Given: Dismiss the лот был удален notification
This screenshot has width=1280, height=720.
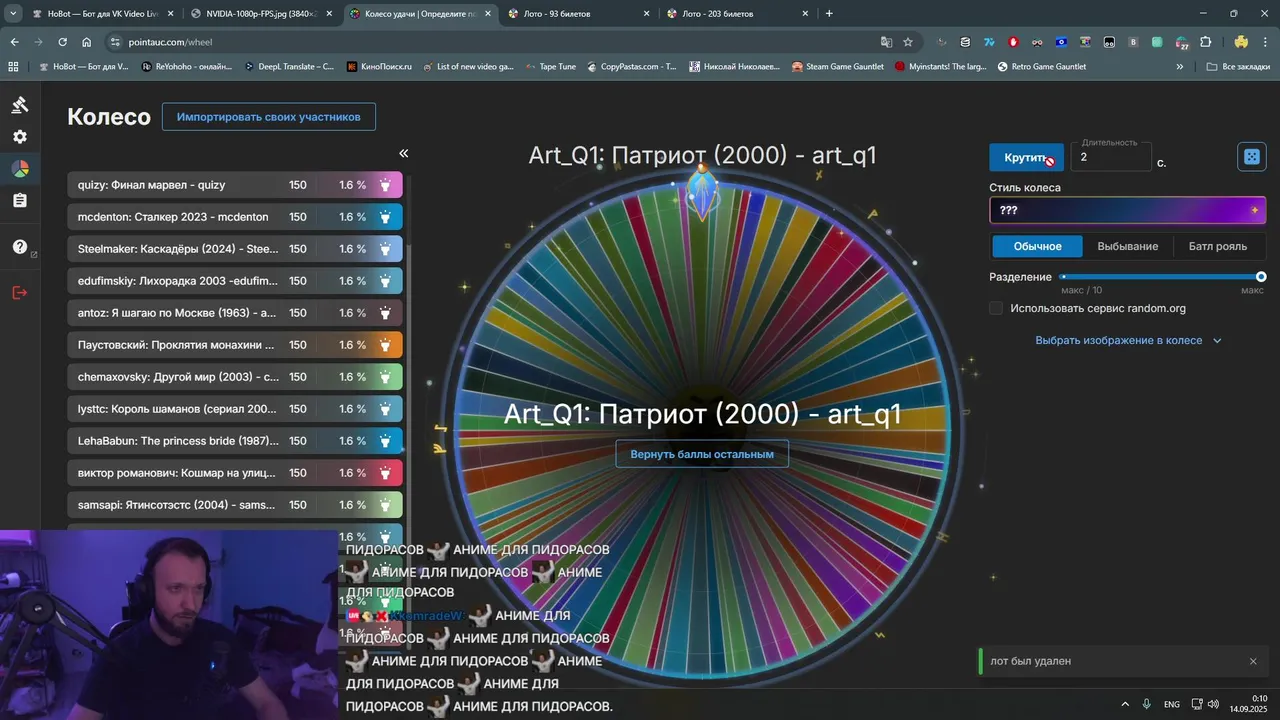Looking at the screenshot, I should (x=1253, y=661).
